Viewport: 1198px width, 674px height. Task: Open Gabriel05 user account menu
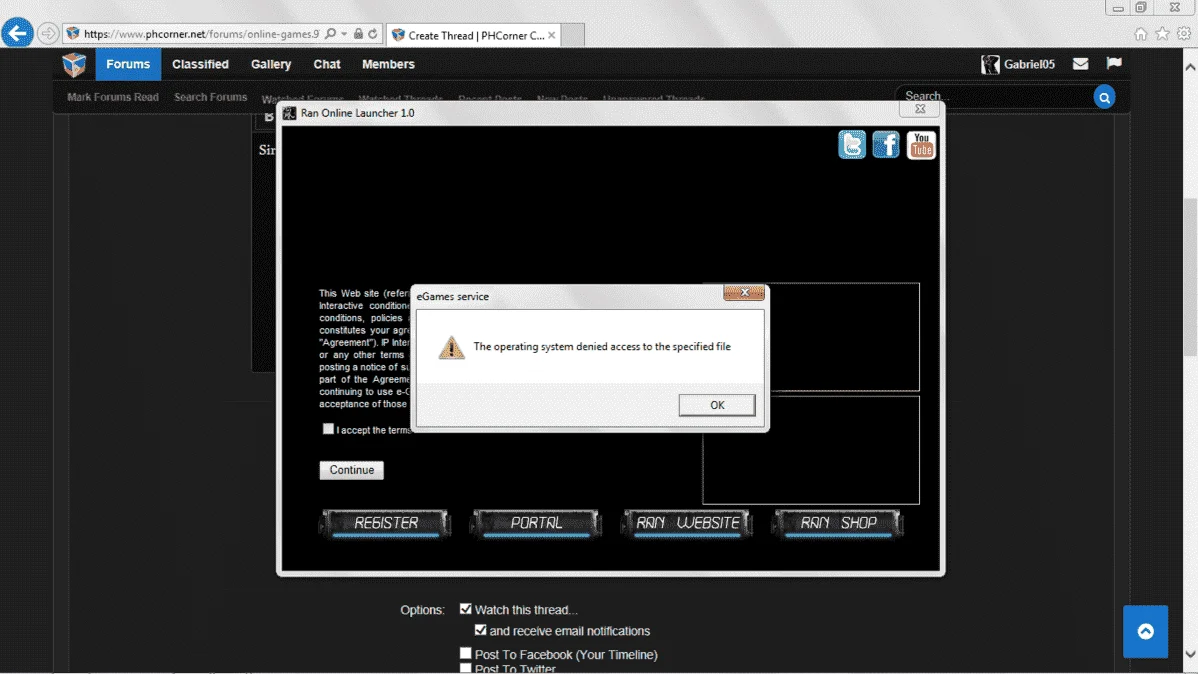pos(1018,64)
